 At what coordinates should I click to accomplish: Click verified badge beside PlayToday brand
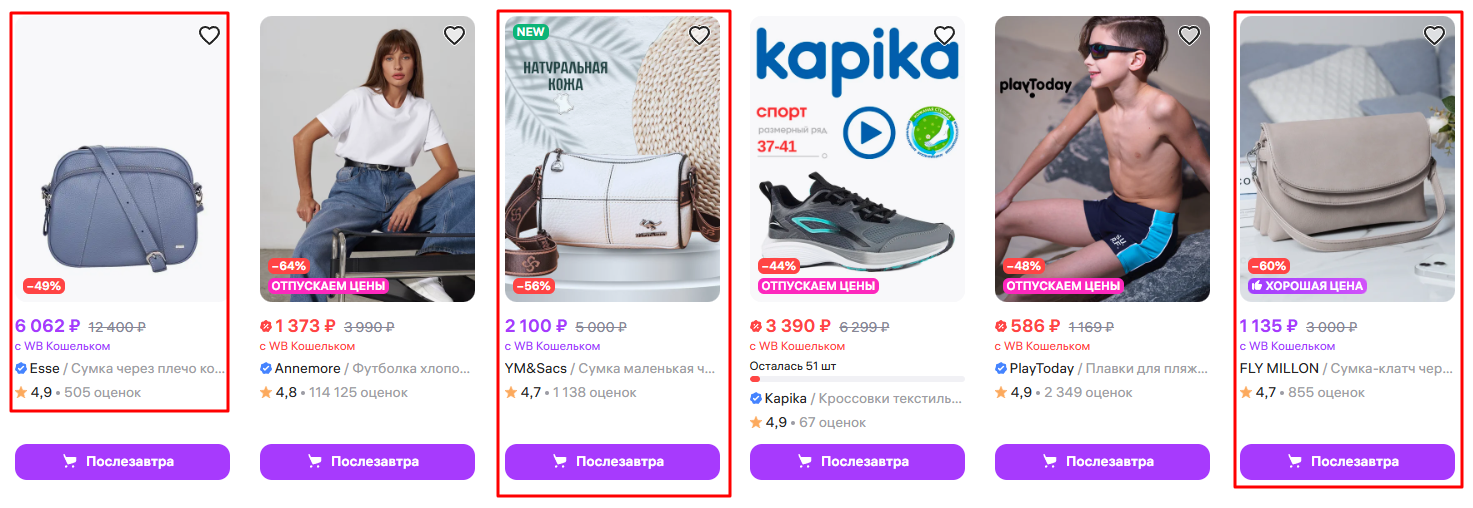1001,368
